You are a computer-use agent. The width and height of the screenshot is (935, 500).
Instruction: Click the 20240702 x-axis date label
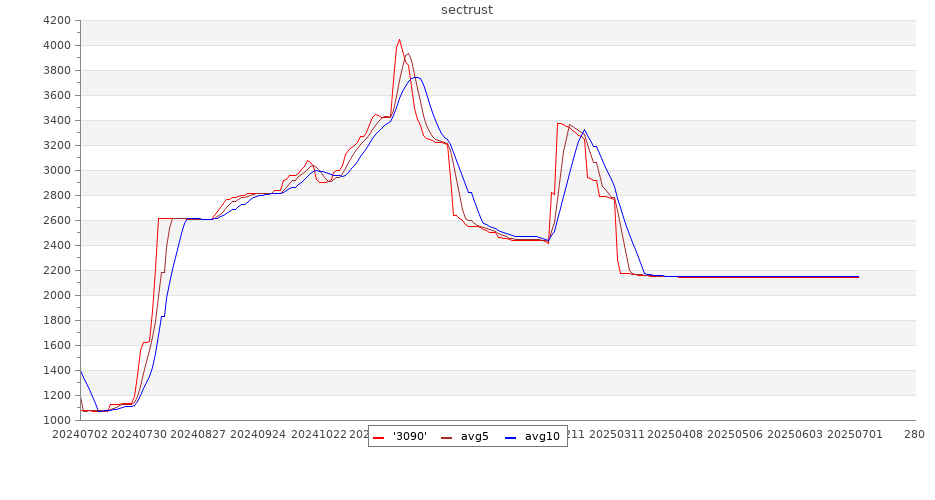(80, 435)
